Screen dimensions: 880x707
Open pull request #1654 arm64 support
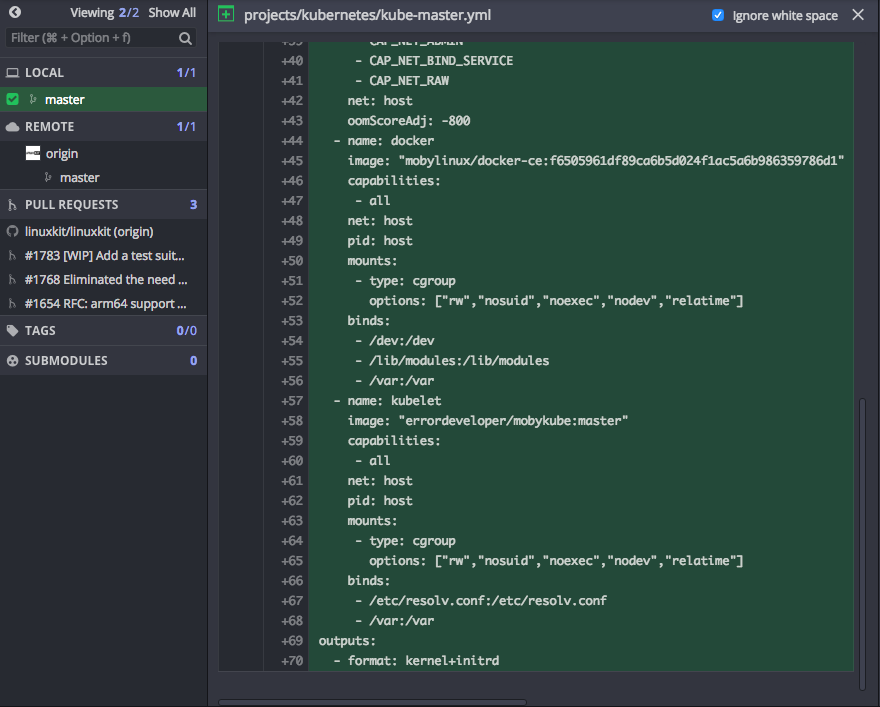click(x=104, y=304)
